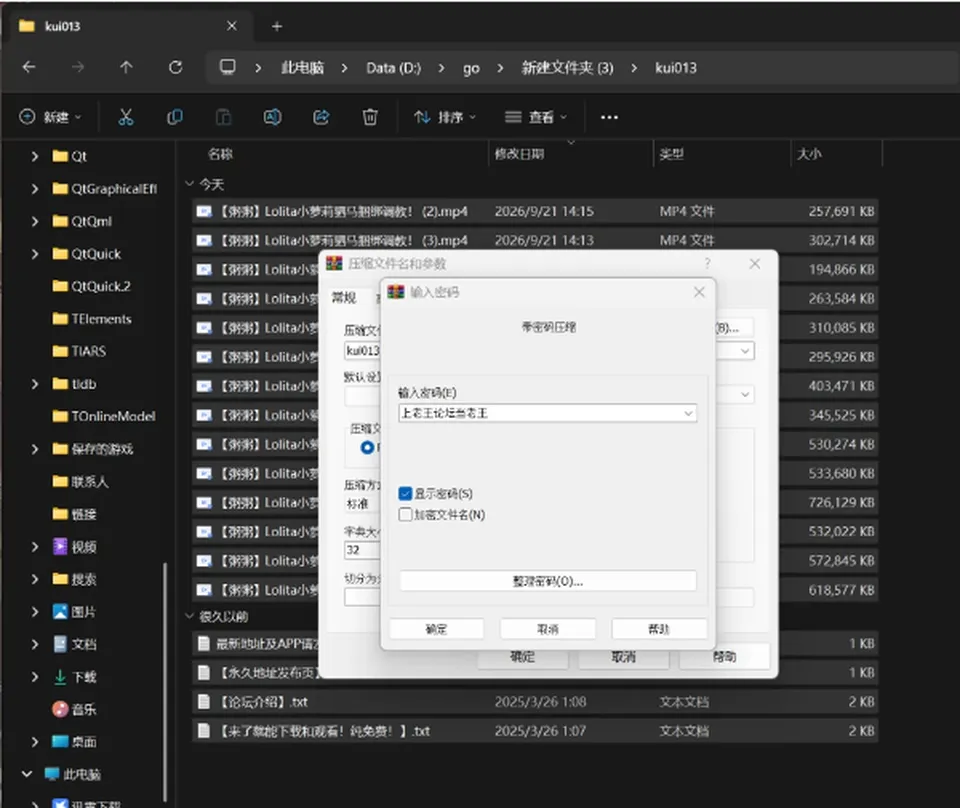The image size is (960, 808).
Task: Delete selection with the trash icon
Action: [370, 117]
